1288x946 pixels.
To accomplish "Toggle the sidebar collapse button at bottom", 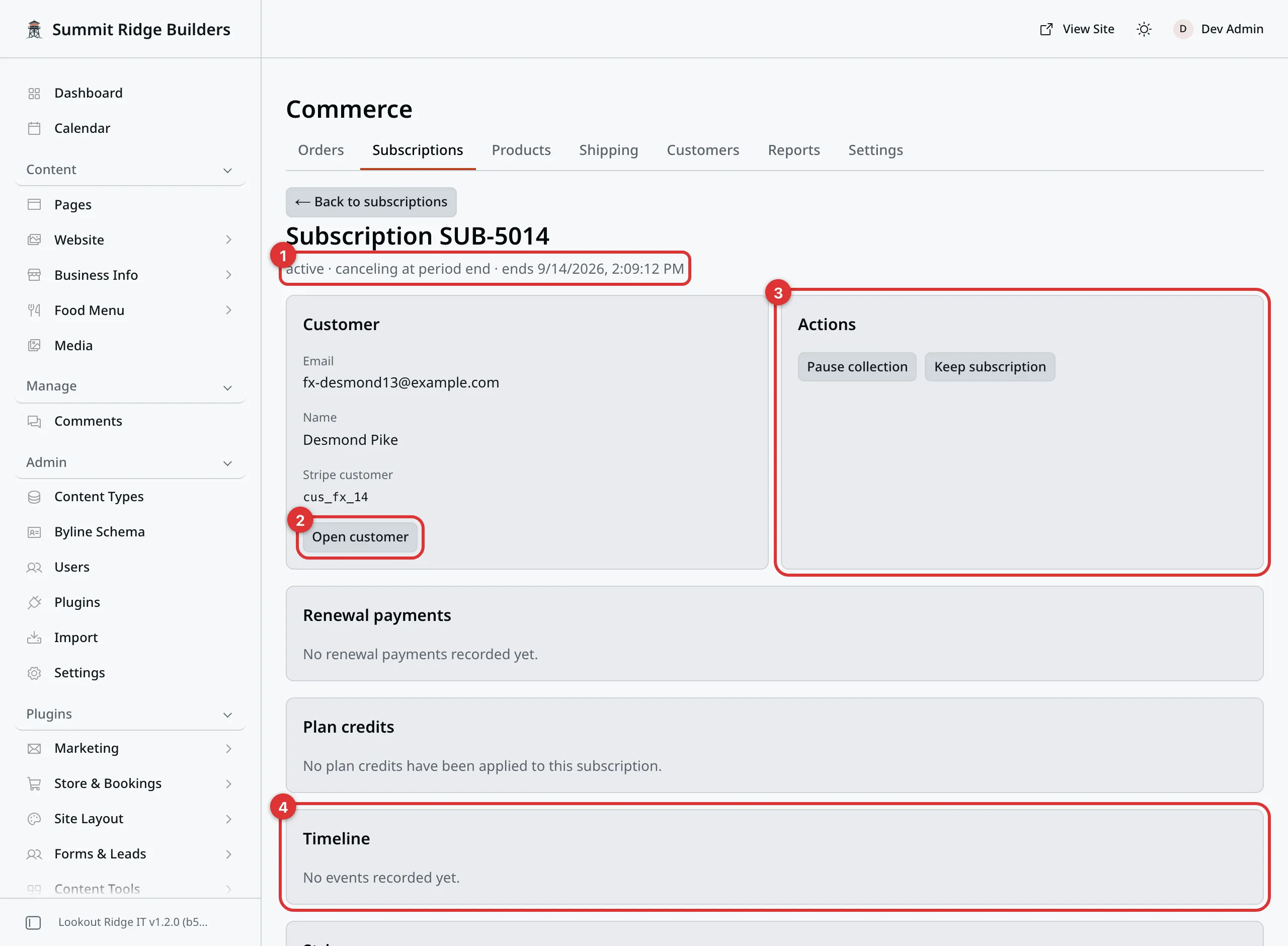I will (x=33, y=922).
